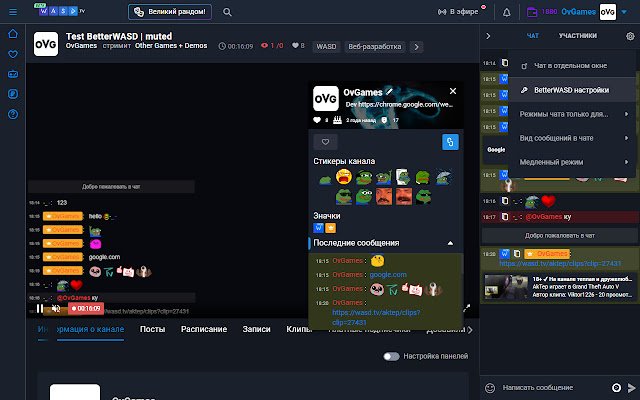This screenshot has width=640, height=400.
Task: Click the OvG channel avatar by title
Action: coord(46,44)
